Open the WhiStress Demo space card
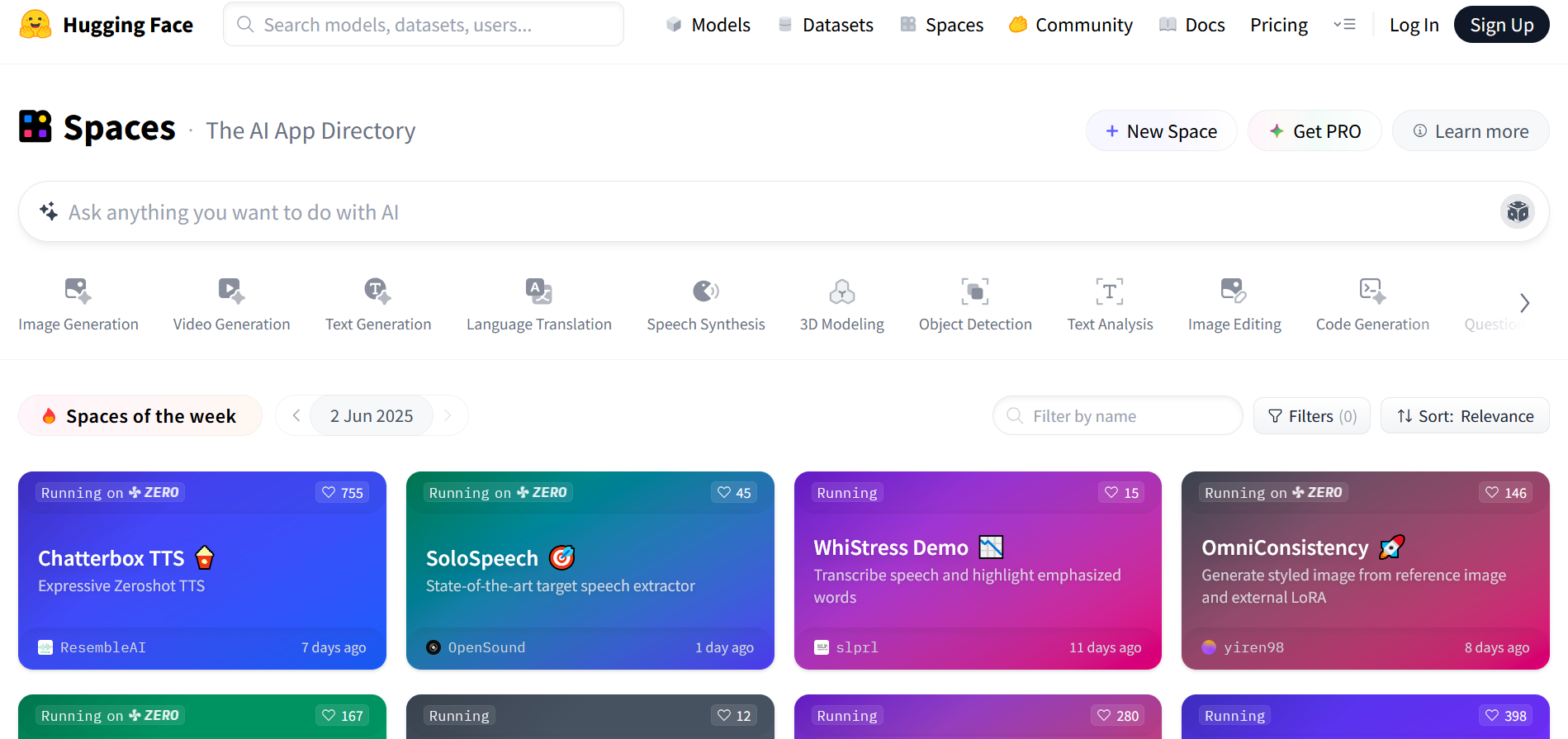 tap(978, 571)
